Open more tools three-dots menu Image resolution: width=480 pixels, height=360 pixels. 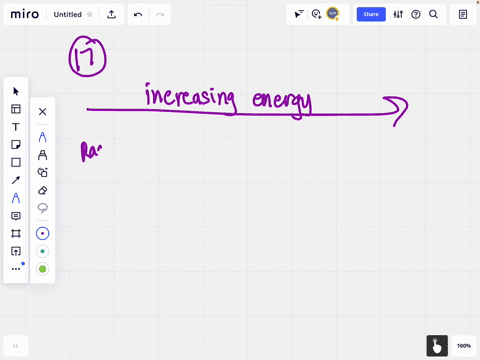pos(16,269)
